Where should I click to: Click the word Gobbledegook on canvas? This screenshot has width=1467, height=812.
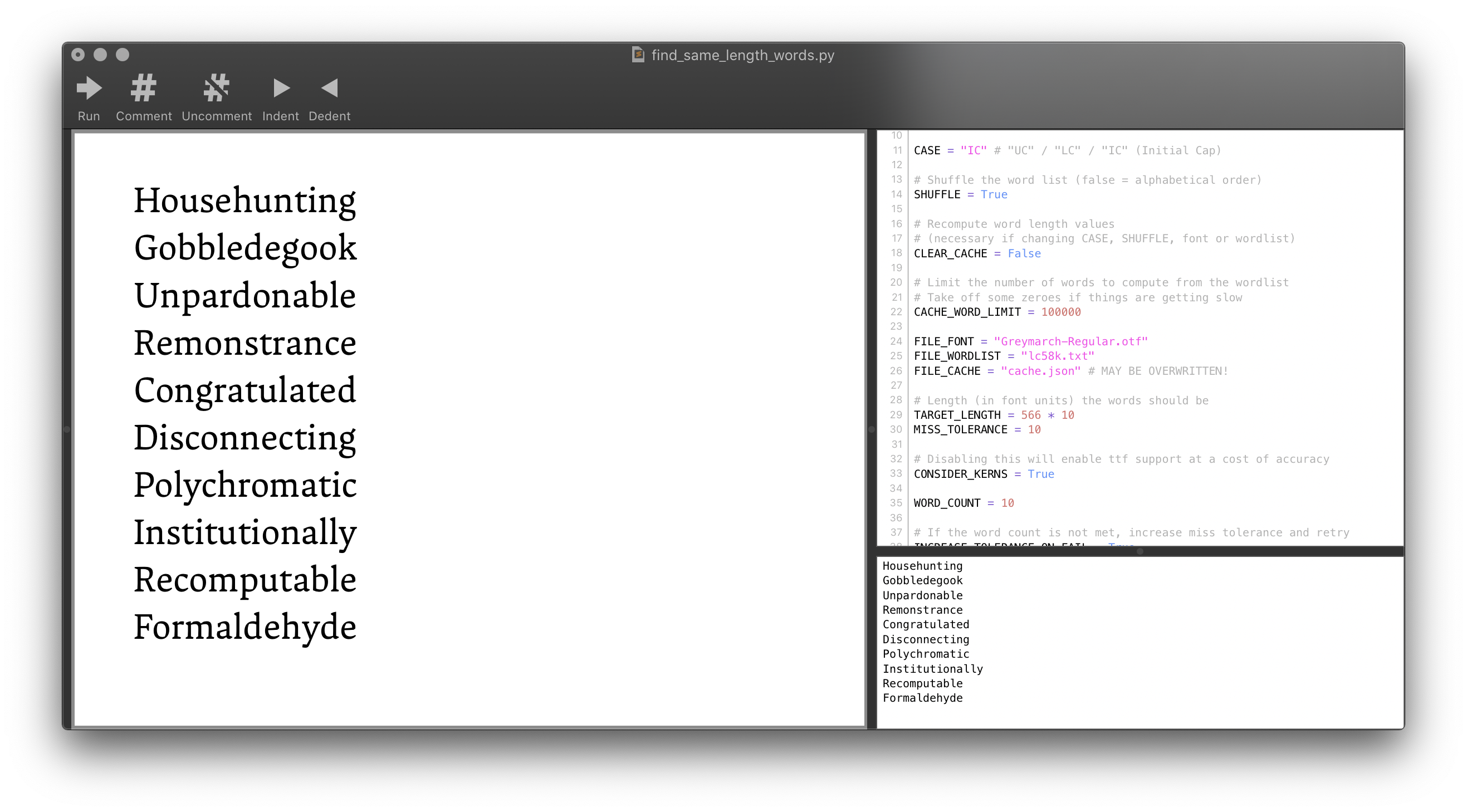click(245, 248)
